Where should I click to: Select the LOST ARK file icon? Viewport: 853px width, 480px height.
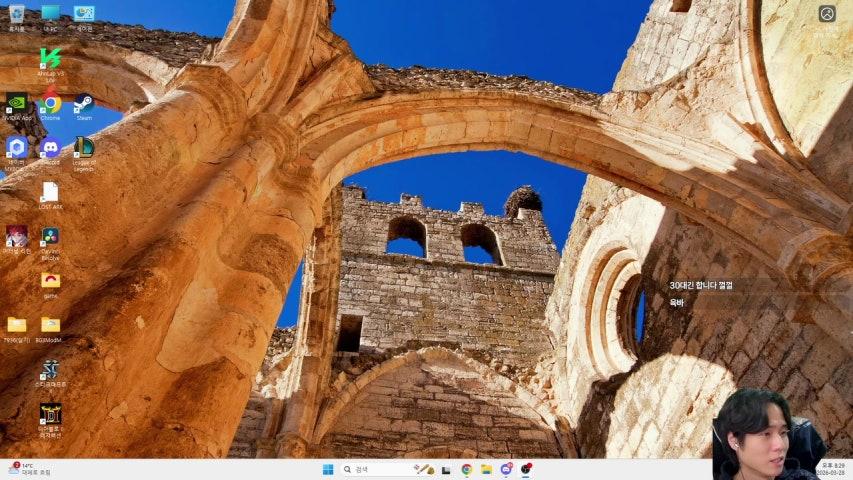pos(50,191)
